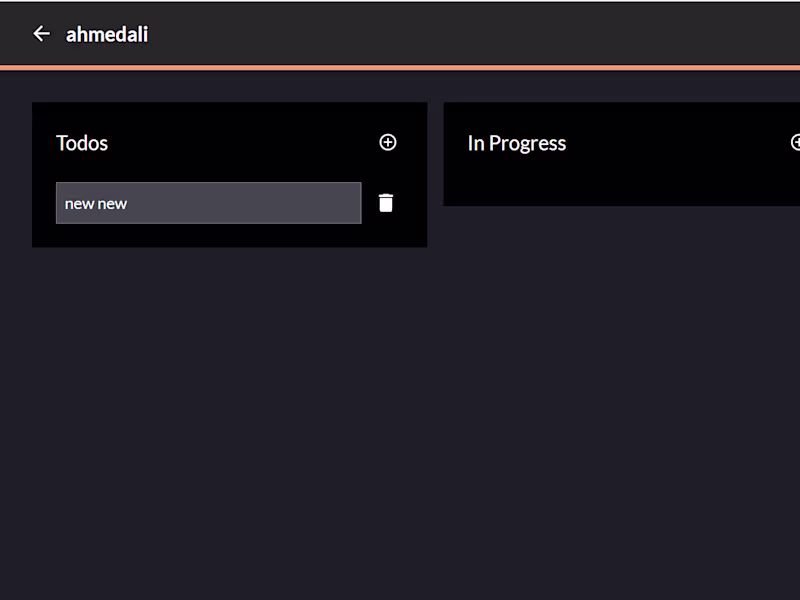Click empty area inside In Progress column
The width and height of the screenshot is (800, 600).
(620, 185)
